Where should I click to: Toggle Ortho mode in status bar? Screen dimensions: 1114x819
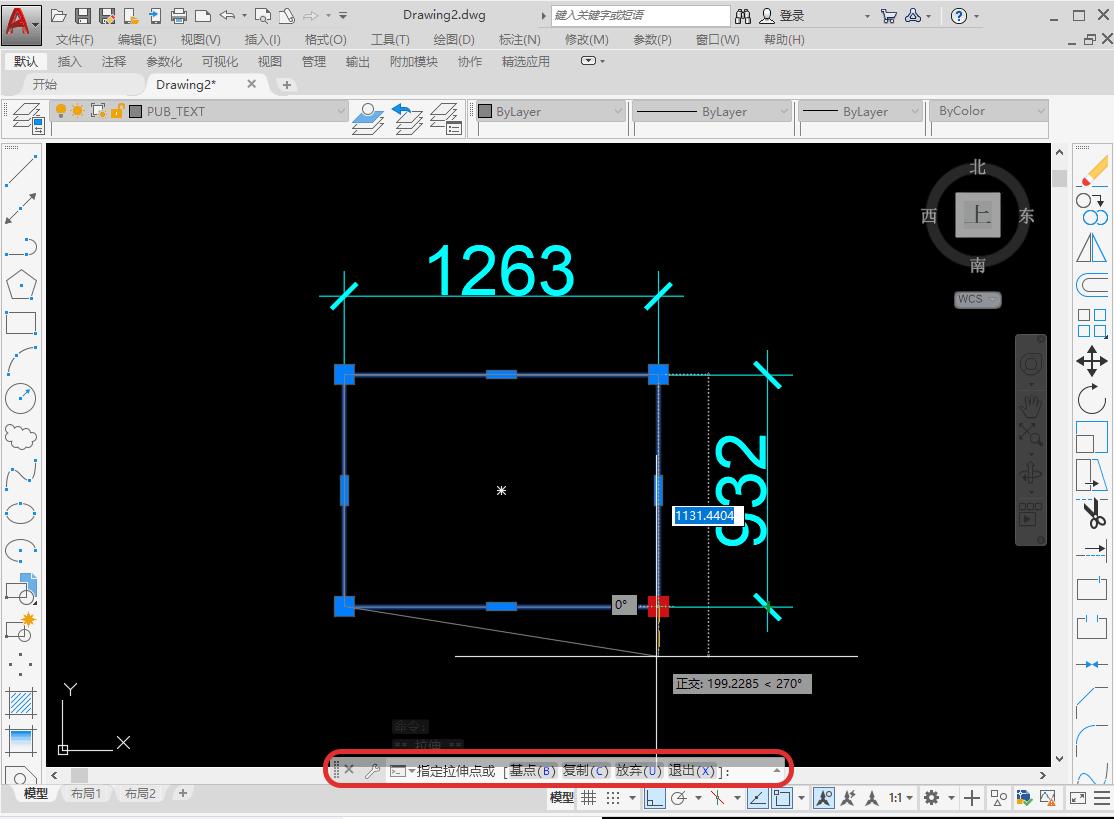click(655, 798)
